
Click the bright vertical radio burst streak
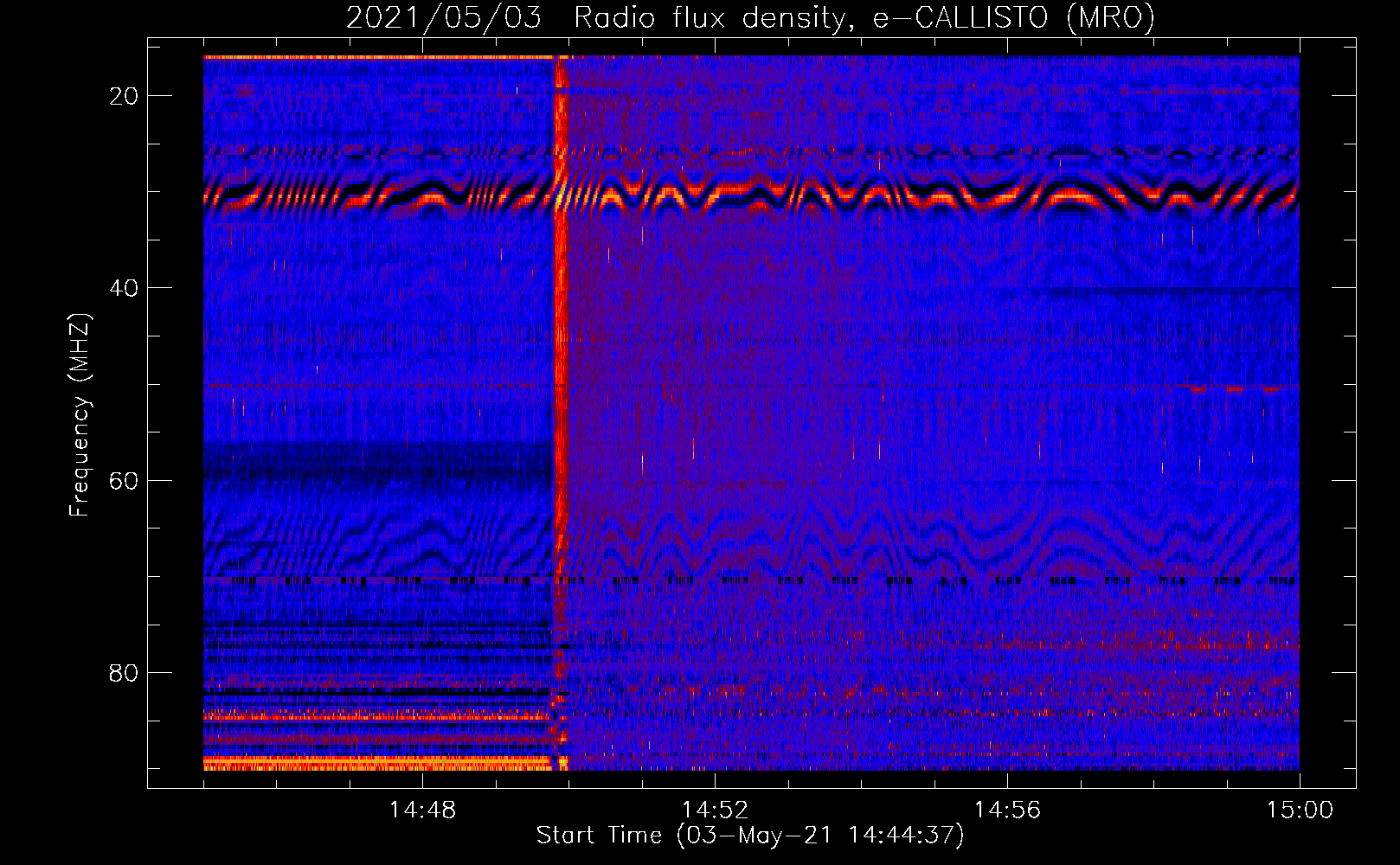click(561, 413)
